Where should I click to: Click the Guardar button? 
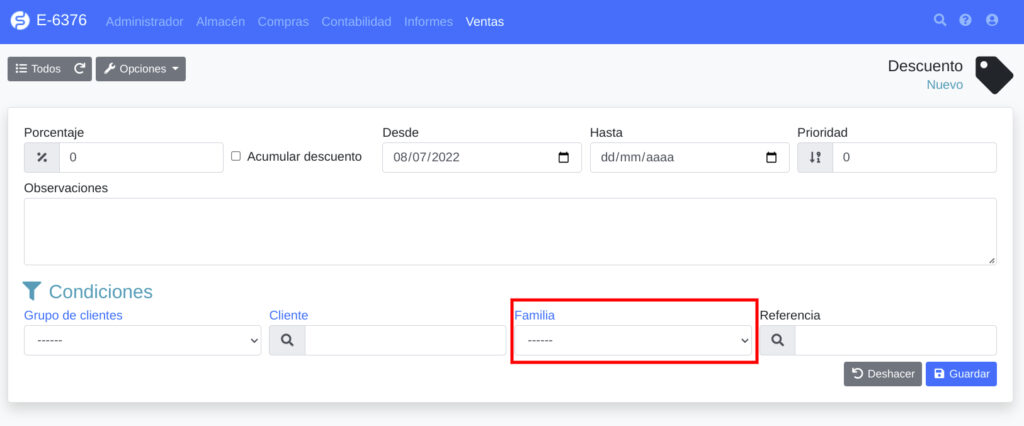tap(960, 374)
